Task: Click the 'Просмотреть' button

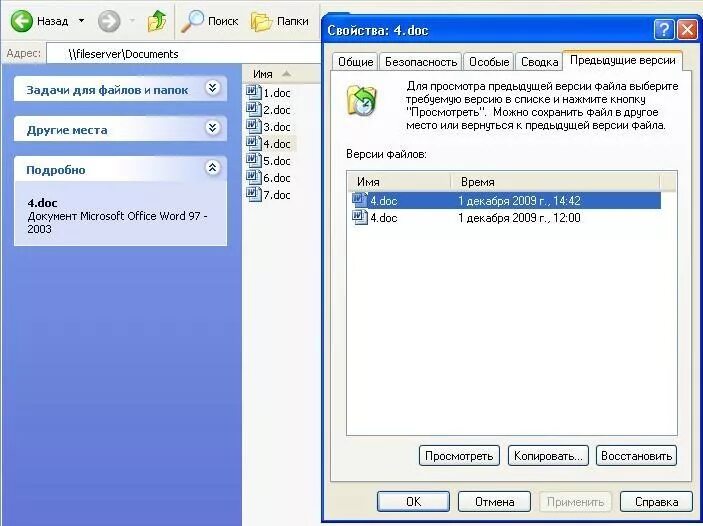Action: point(459,456)
